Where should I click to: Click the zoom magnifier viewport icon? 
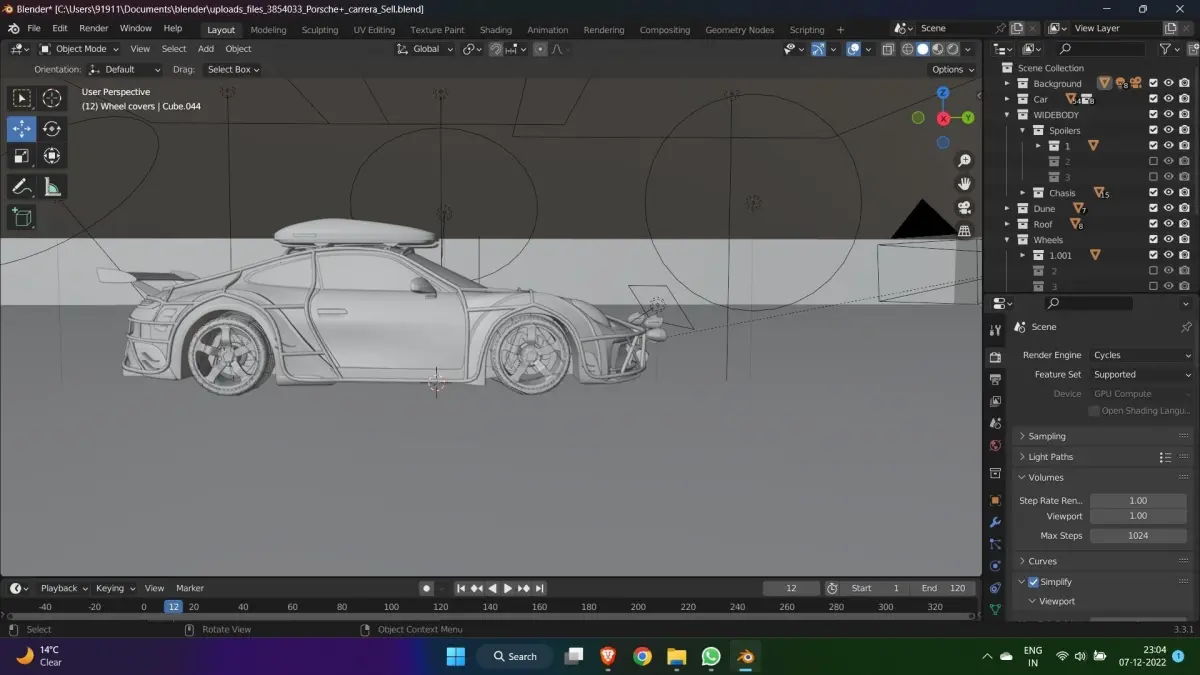964,160
